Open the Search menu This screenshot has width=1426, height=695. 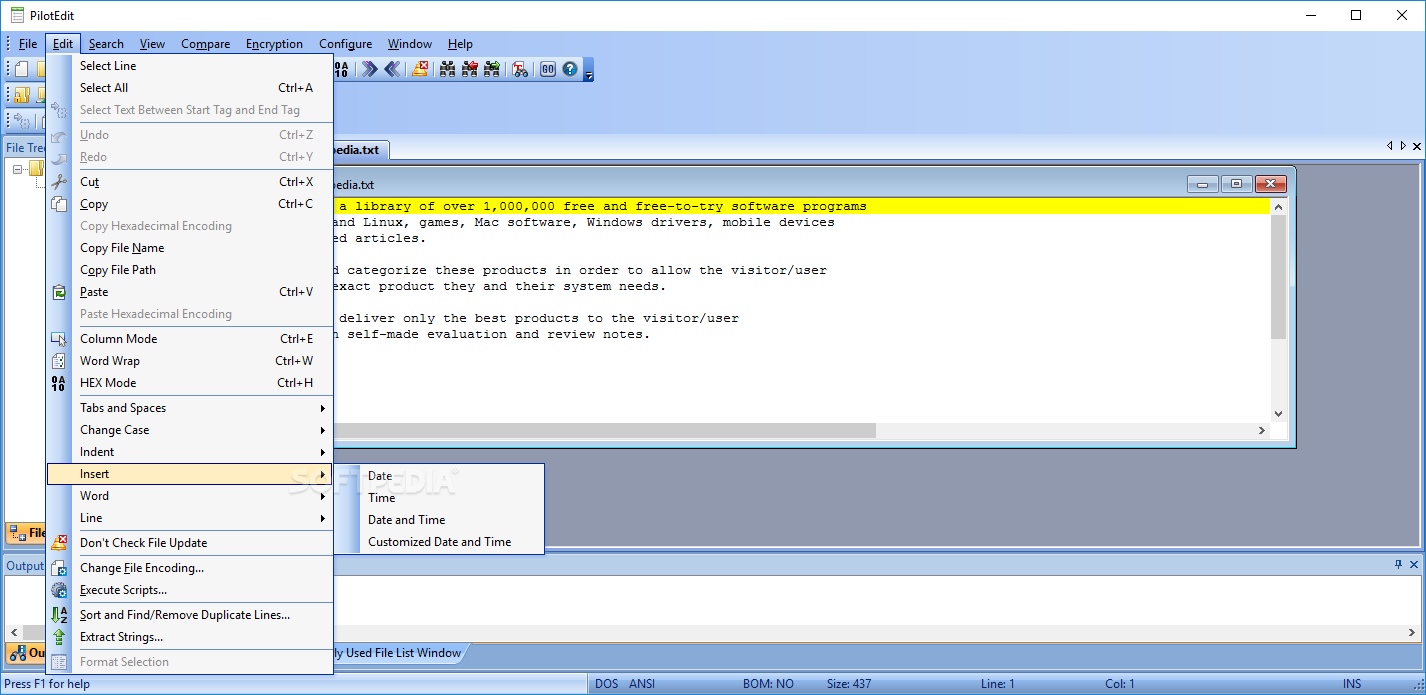coord(106,44)
